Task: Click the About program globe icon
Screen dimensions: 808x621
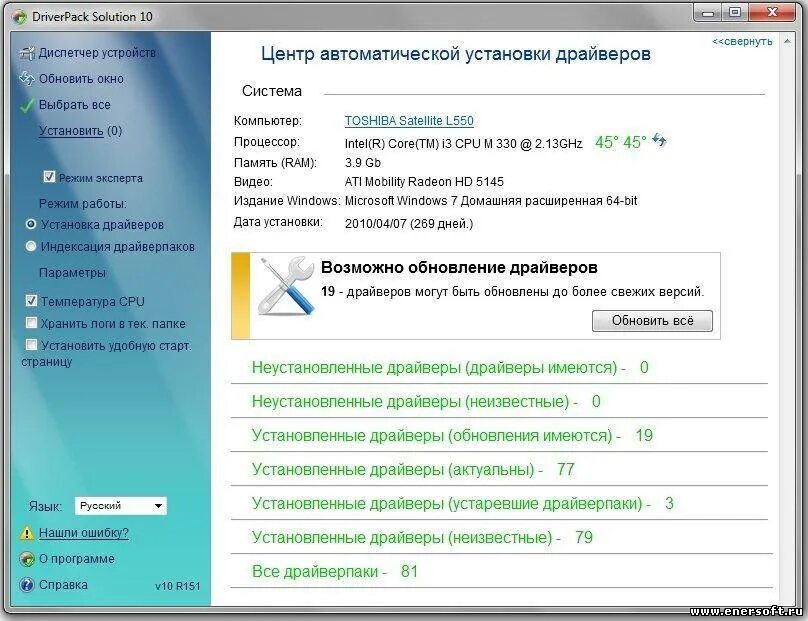Action: 26,559
